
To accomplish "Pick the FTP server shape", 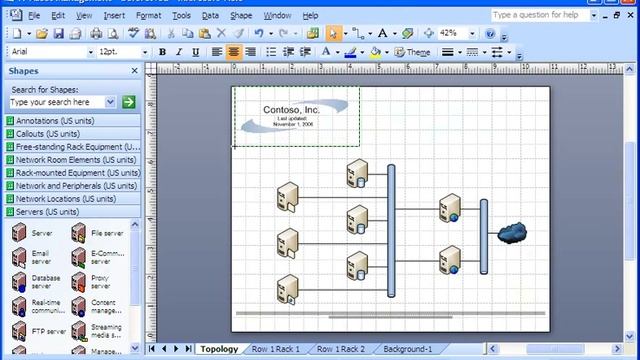I will point(38,331).
